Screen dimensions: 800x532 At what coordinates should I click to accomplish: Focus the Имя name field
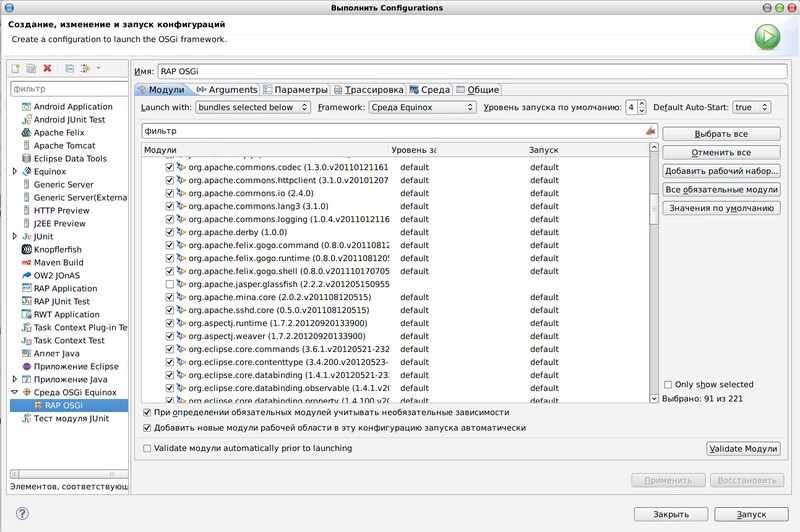click(472, 71)
